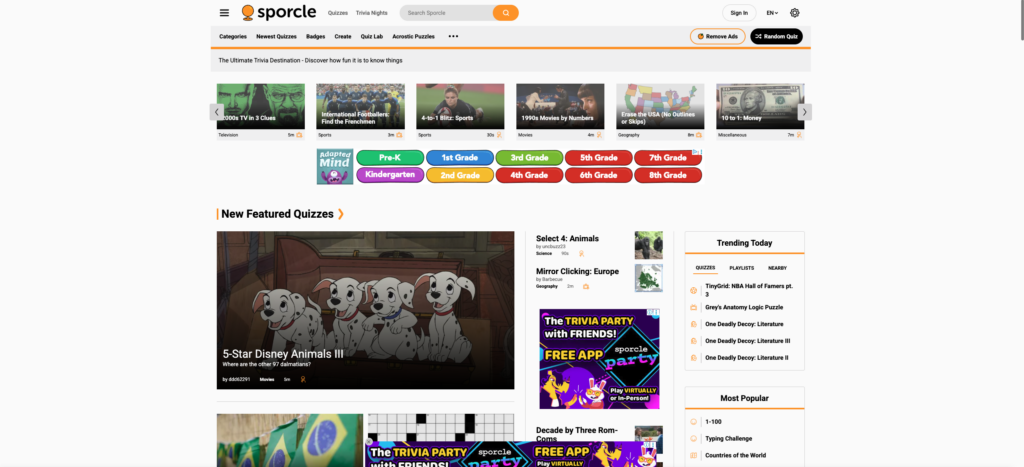Open the hamburger menu icon
This screenshot has height=467, width=1024.
point(224,13)
